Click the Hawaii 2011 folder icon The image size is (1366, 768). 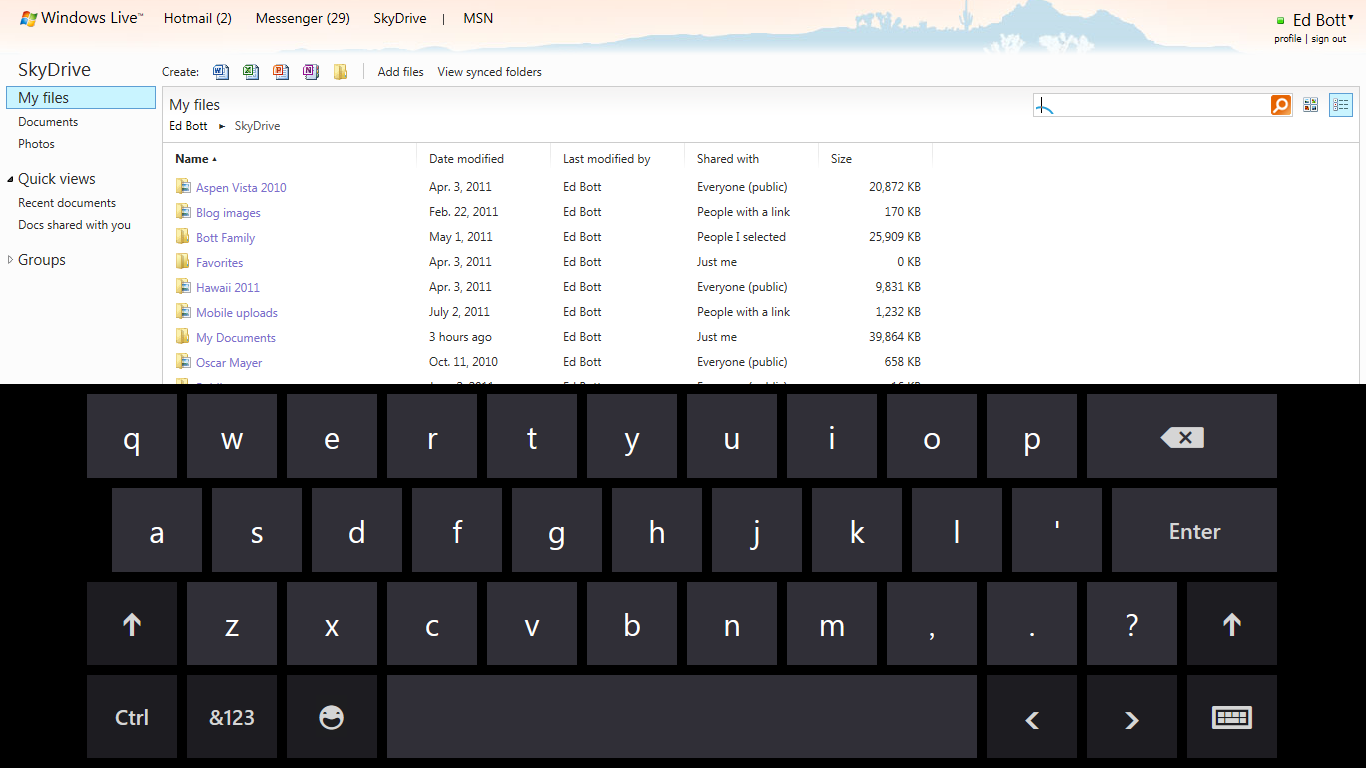coord(183,286)
